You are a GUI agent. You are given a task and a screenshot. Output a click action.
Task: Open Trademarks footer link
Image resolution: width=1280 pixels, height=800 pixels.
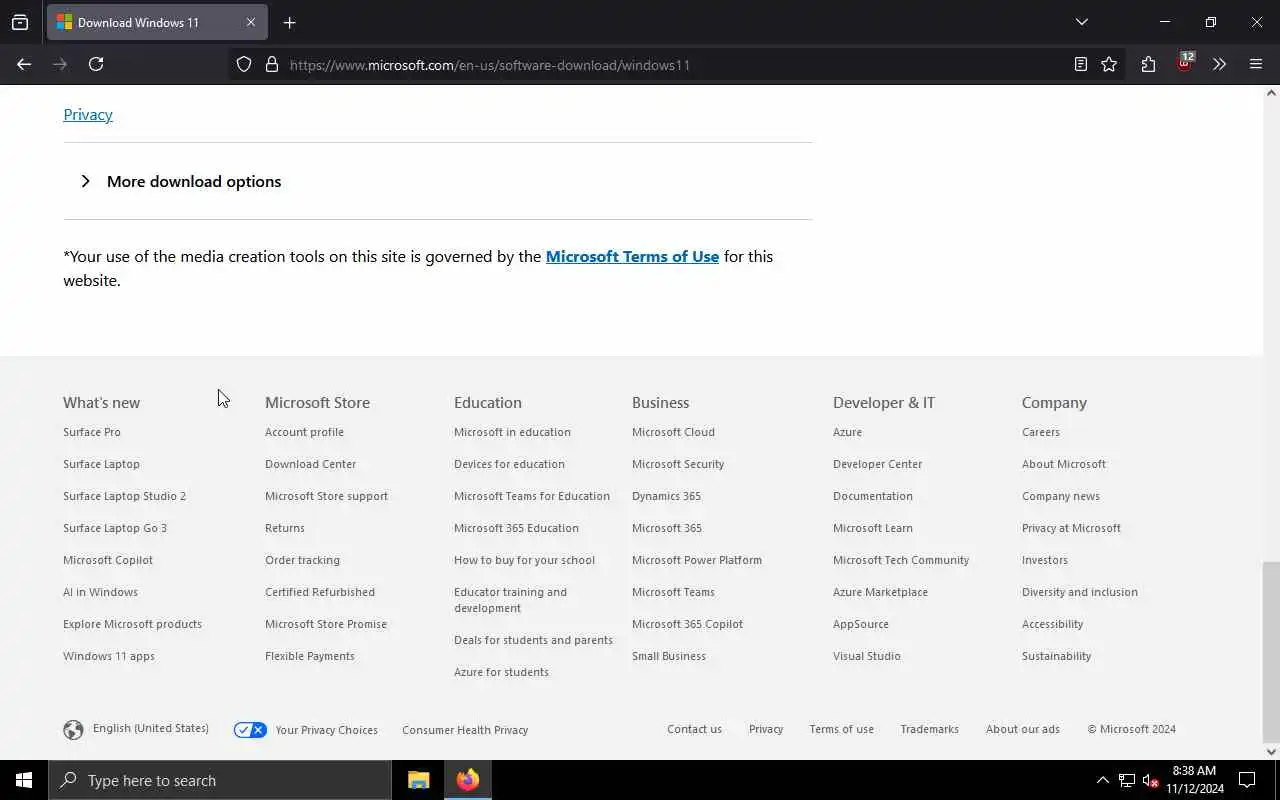[x=929, y=729]
